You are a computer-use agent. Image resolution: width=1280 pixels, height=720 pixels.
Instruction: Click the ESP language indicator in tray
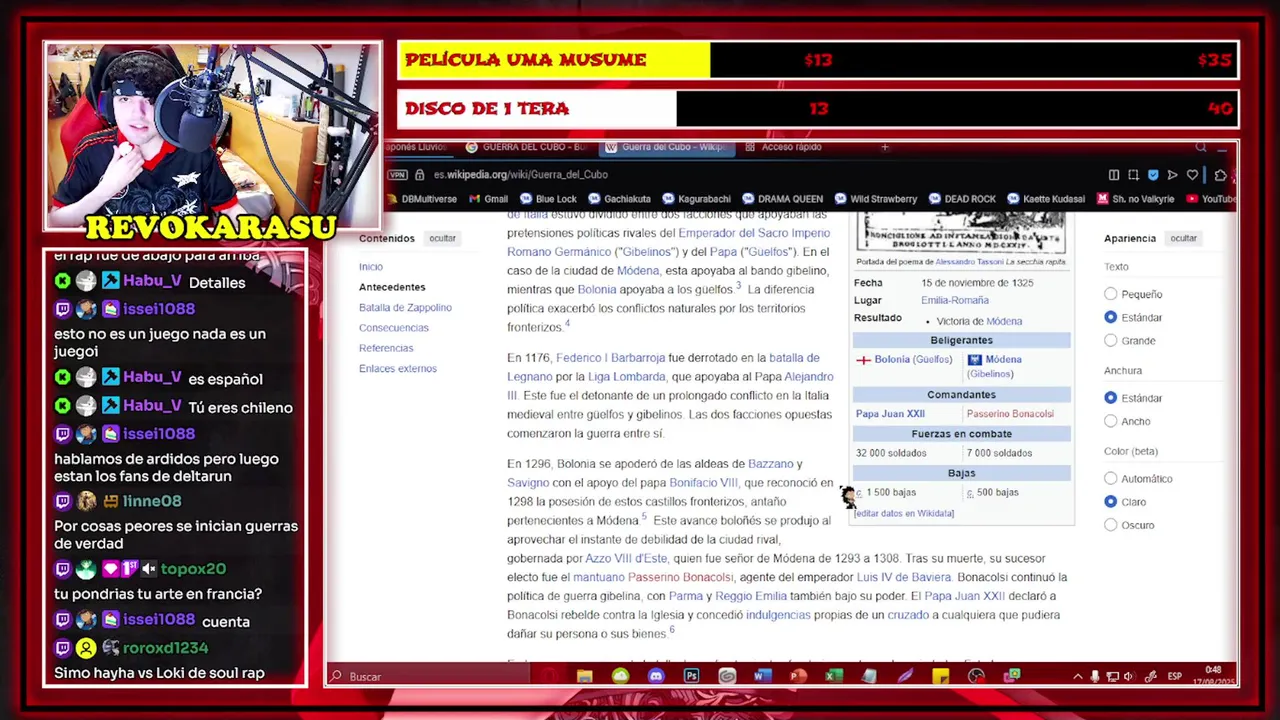[x=1175, y=677]
